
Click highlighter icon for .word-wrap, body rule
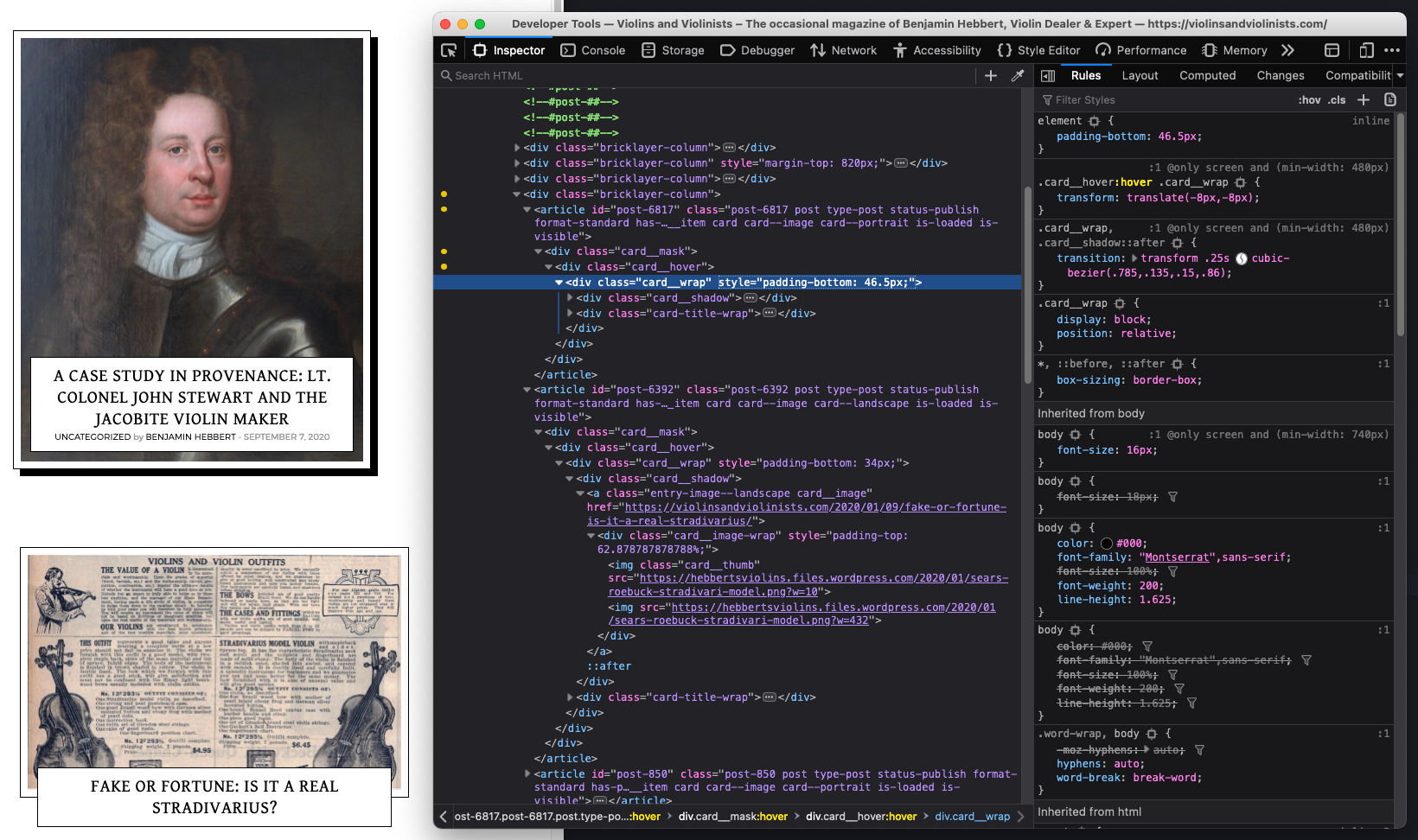tap(1152, 734)
